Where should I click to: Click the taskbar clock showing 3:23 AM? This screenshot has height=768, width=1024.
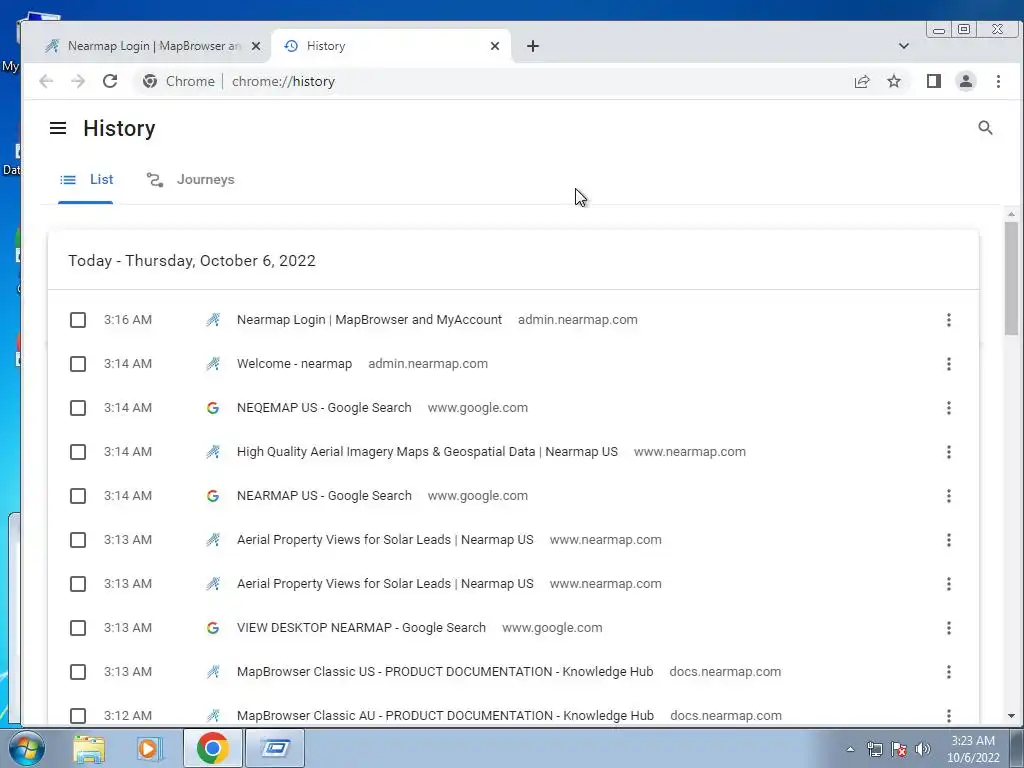coord(973,749)
